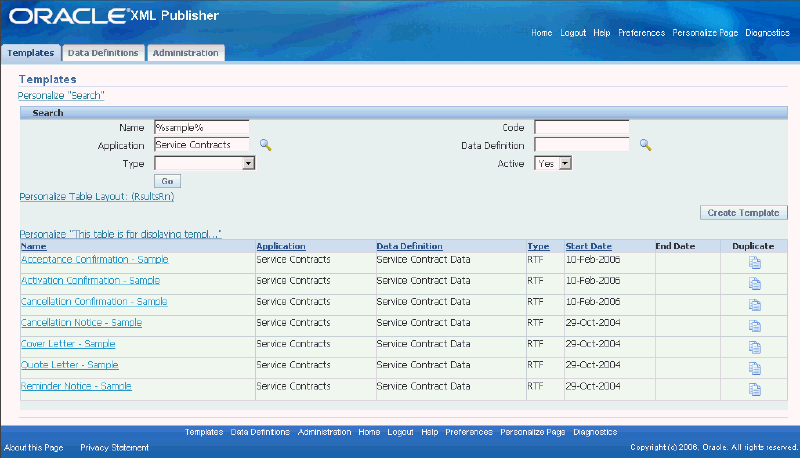The width and height of the screenshot is (800, 458).
Task: Click the footer Logout link
Action: pos(400,432)
